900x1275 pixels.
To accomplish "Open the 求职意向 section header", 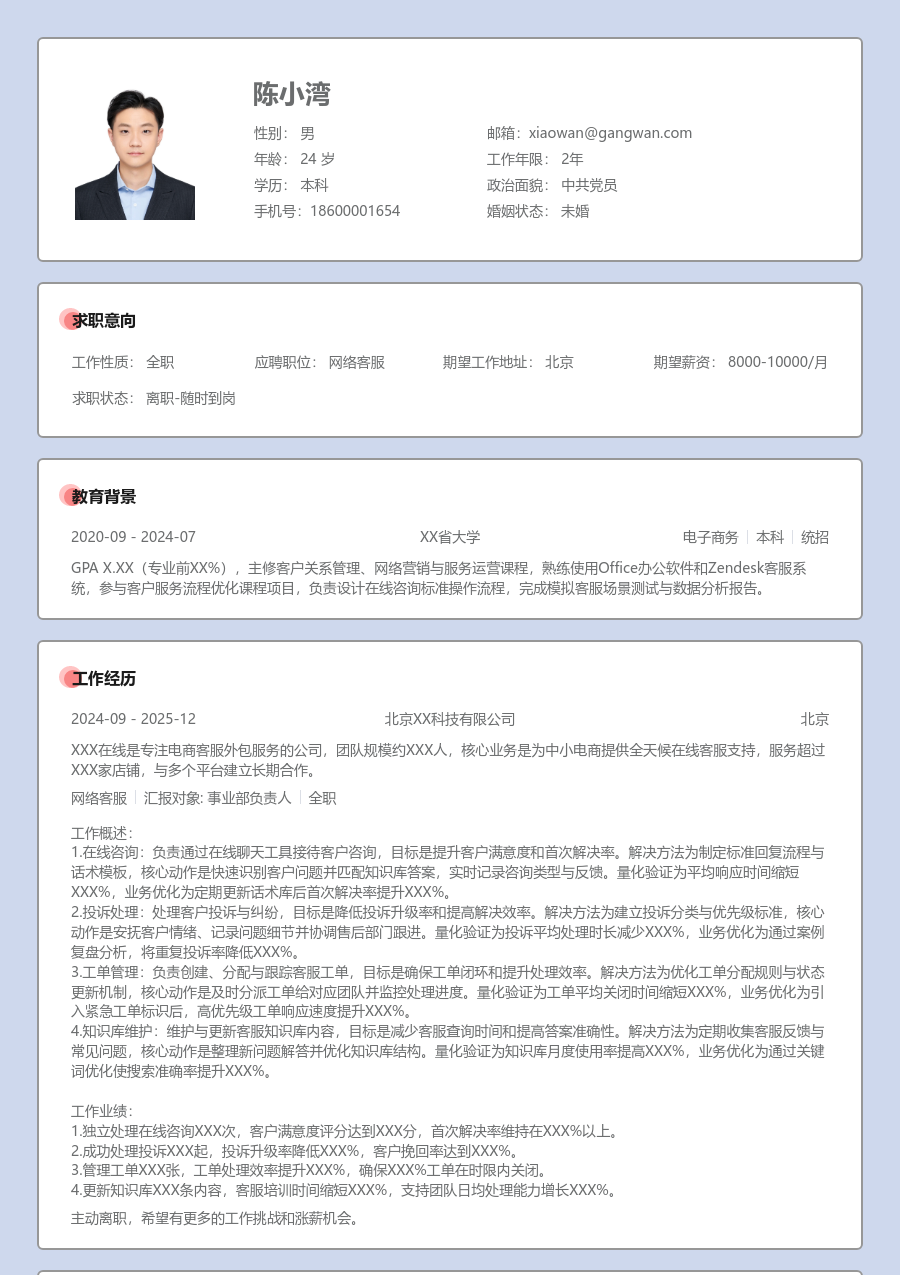I will [x=103, y=321].
